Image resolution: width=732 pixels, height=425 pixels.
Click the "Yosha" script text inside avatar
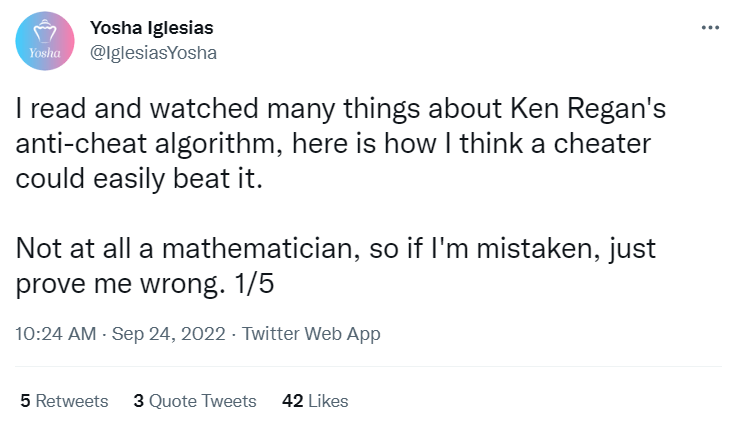[x=45, y=53]
